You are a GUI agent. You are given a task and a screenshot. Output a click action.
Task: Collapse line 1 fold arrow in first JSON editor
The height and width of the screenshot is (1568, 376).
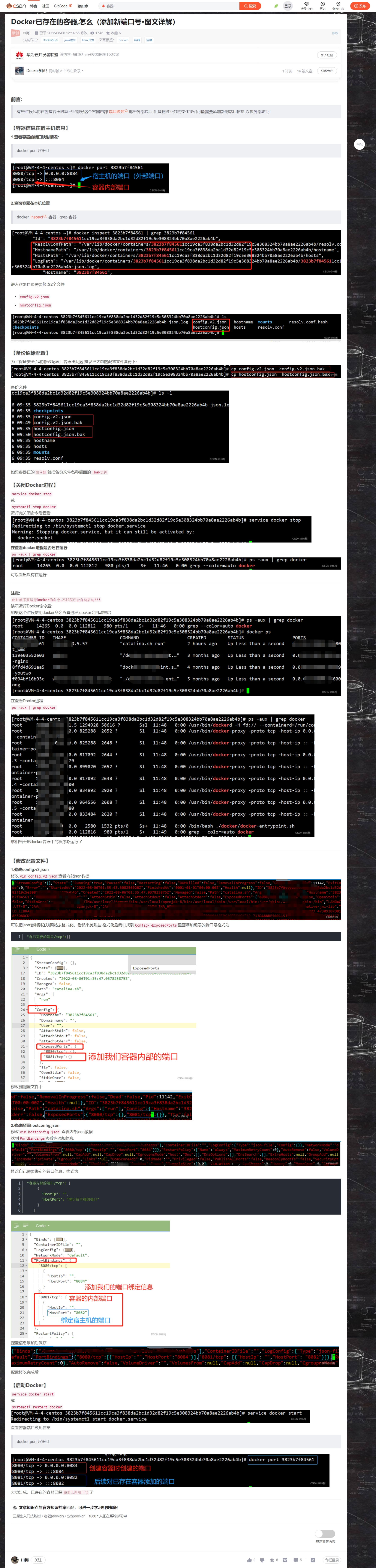(27, 957)
